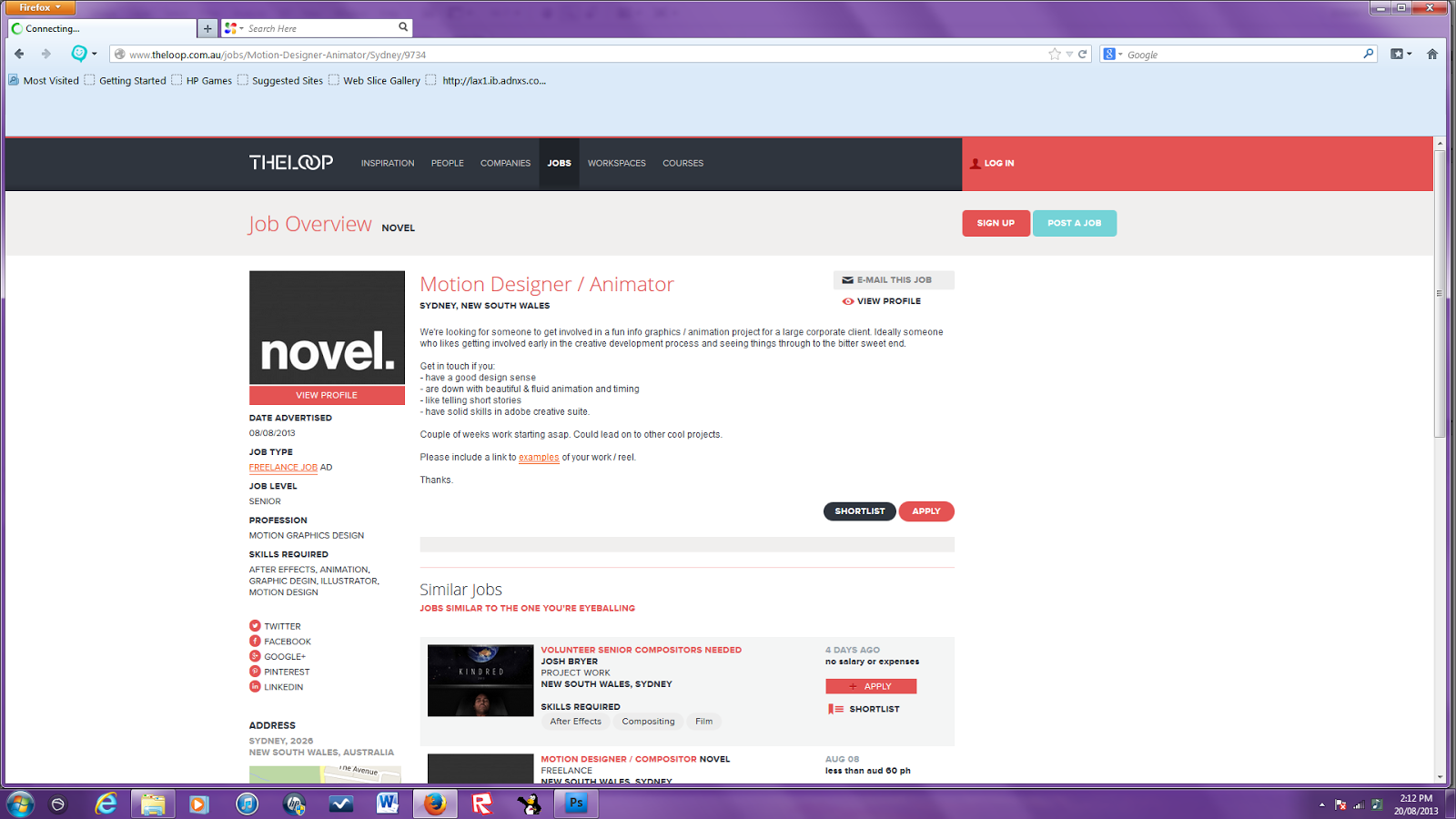This screenshot has width=1456, height=819.
Task: Bookmark this page with the star icon
Action: (1055, 54)
